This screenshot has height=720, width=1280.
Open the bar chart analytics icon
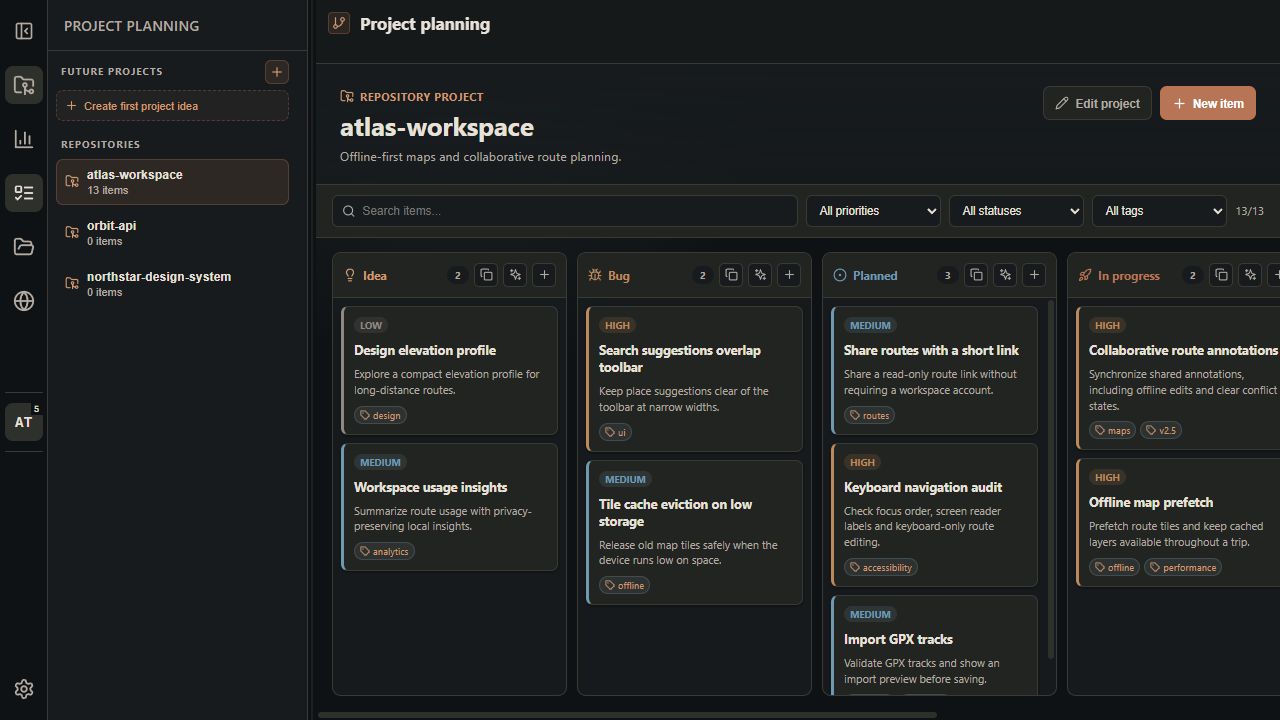pos(24,139)
